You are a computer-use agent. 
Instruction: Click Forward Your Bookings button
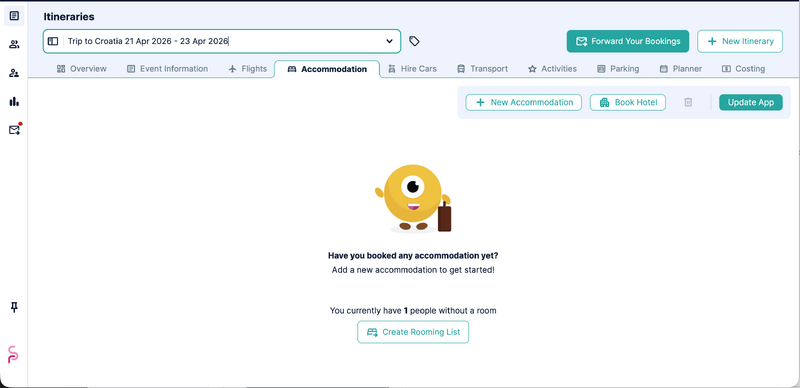click(x=628, y=41)
